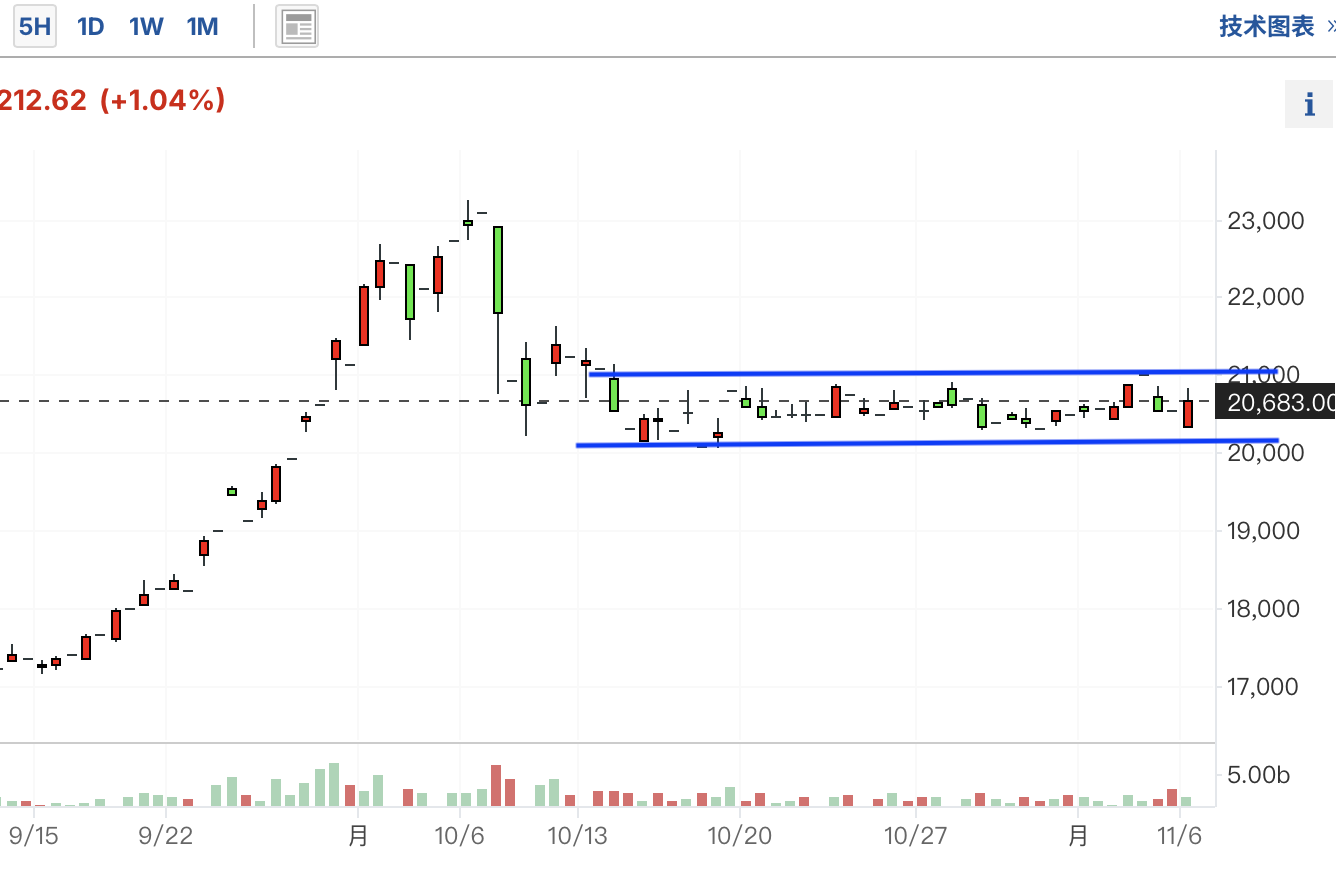
Task: Open the 技术图表 link
Action: pyautogui.click(x=1277, y=26)
